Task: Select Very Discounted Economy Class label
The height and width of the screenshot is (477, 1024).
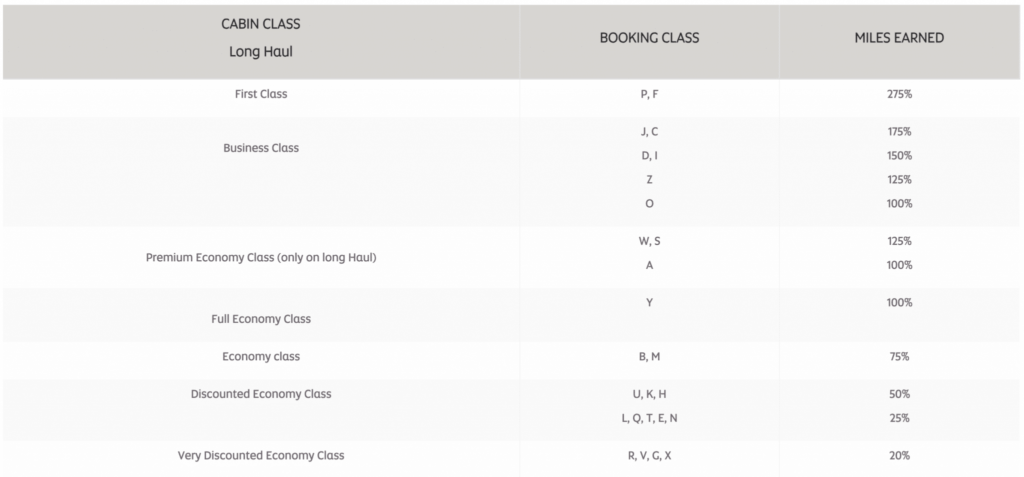Action: click(260, 455)
